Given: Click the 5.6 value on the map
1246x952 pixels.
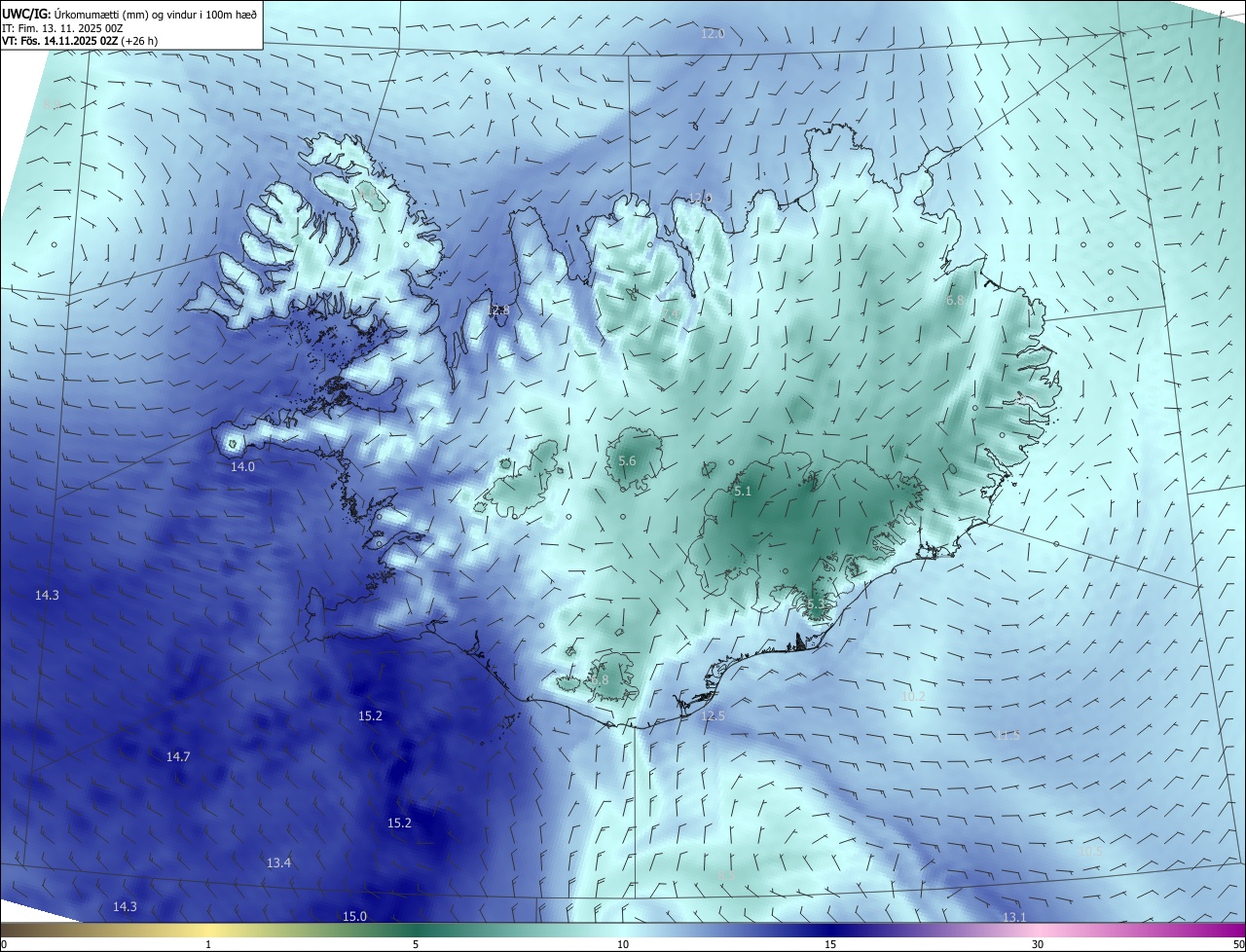Looking at the screenshot, I should coord(627,460).
